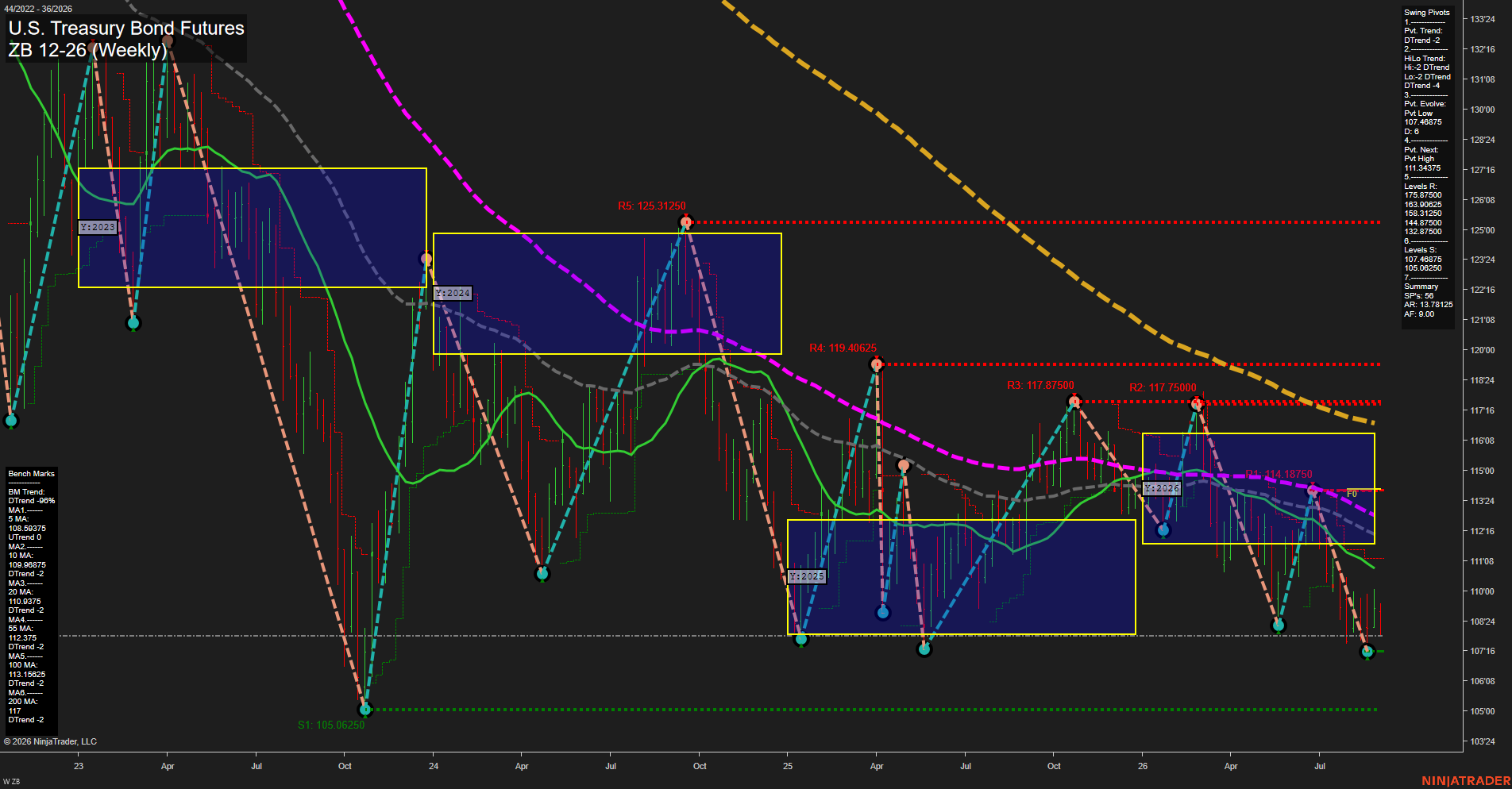Viewport: 1512px width, 789px height.
Task: Click the AF: 9.00 summary value
Action: (x=1418, y=314)
